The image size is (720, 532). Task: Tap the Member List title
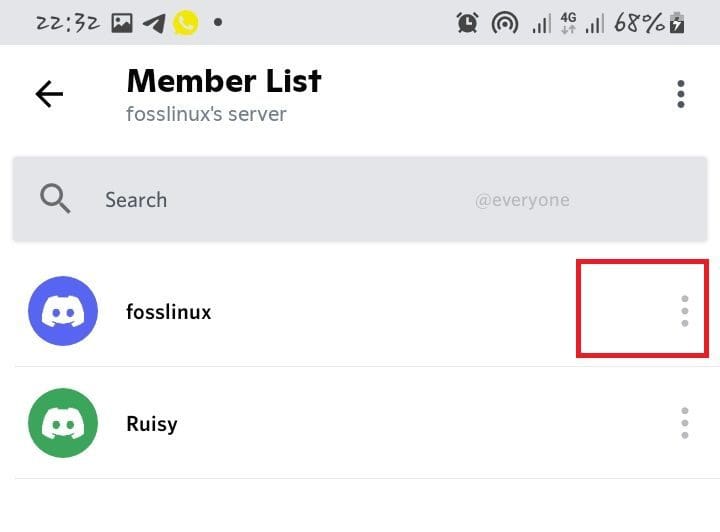[224, 81]
